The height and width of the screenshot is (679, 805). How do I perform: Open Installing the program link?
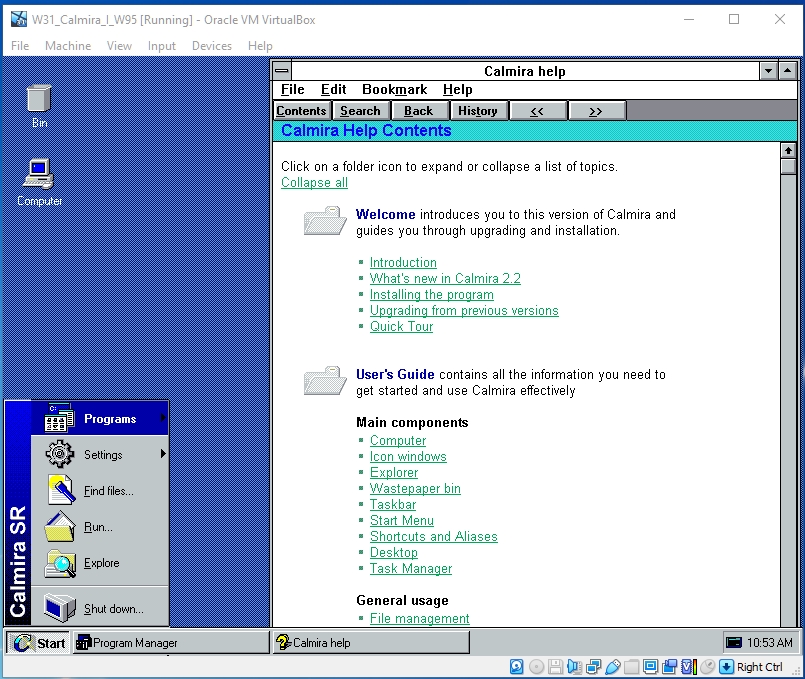click(x=432, y=295)
